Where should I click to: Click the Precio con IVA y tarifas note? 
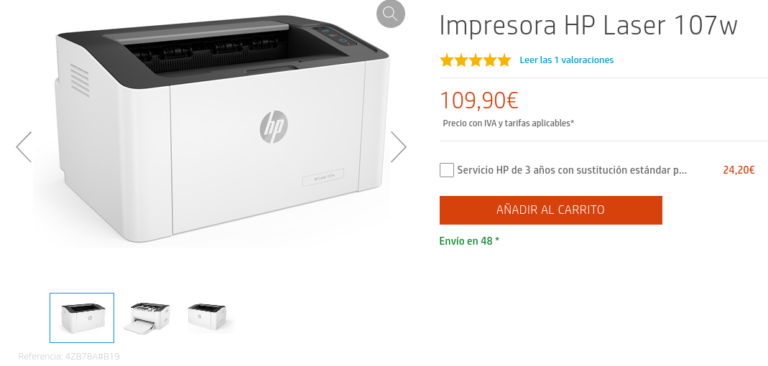(508, 123)
